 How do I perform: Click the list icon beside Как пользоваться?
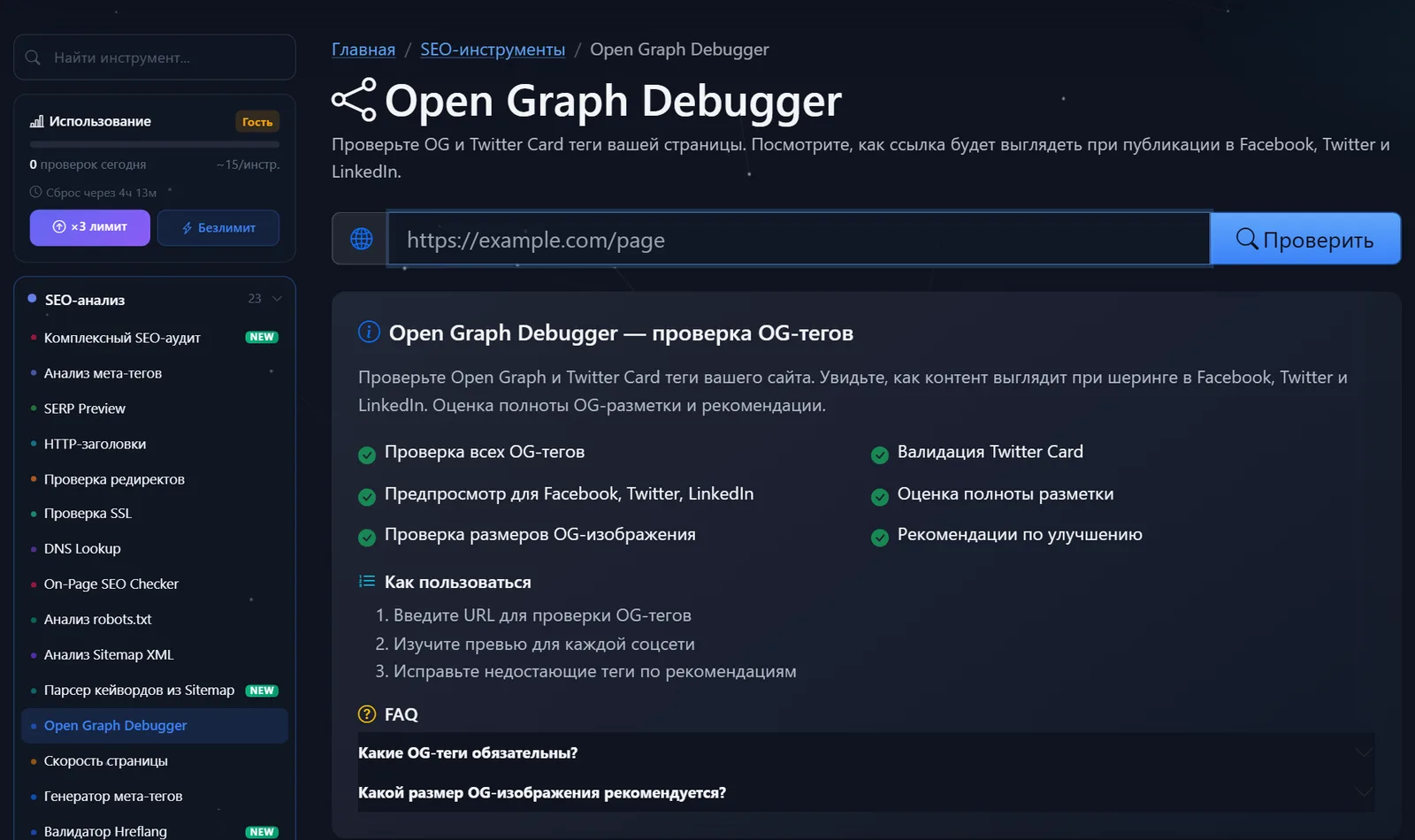(x=367, y=581)
